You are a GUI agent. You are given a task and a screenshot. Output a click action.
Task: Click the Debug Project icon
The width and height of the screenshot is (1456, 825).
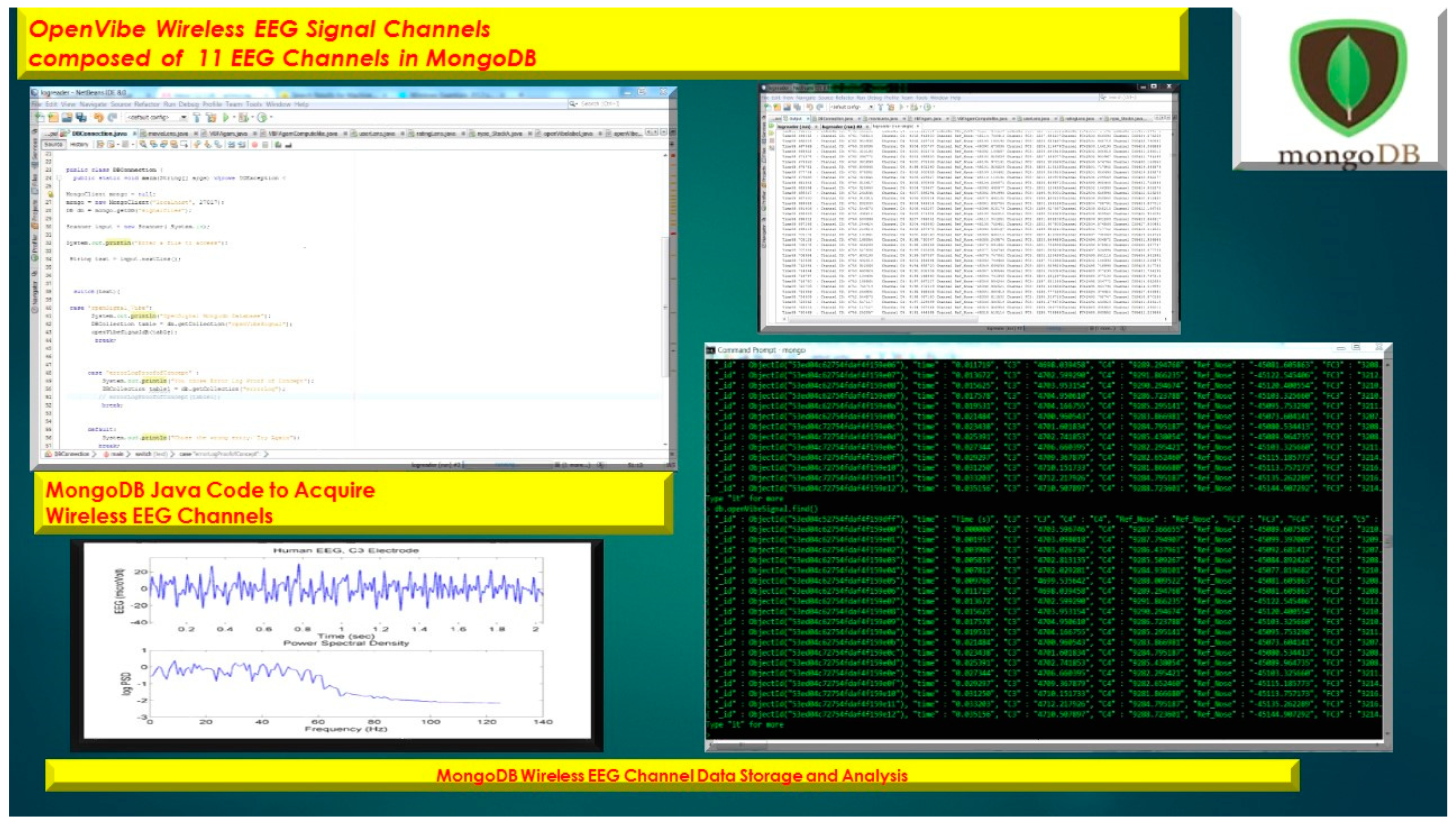(x=244, y=117)
